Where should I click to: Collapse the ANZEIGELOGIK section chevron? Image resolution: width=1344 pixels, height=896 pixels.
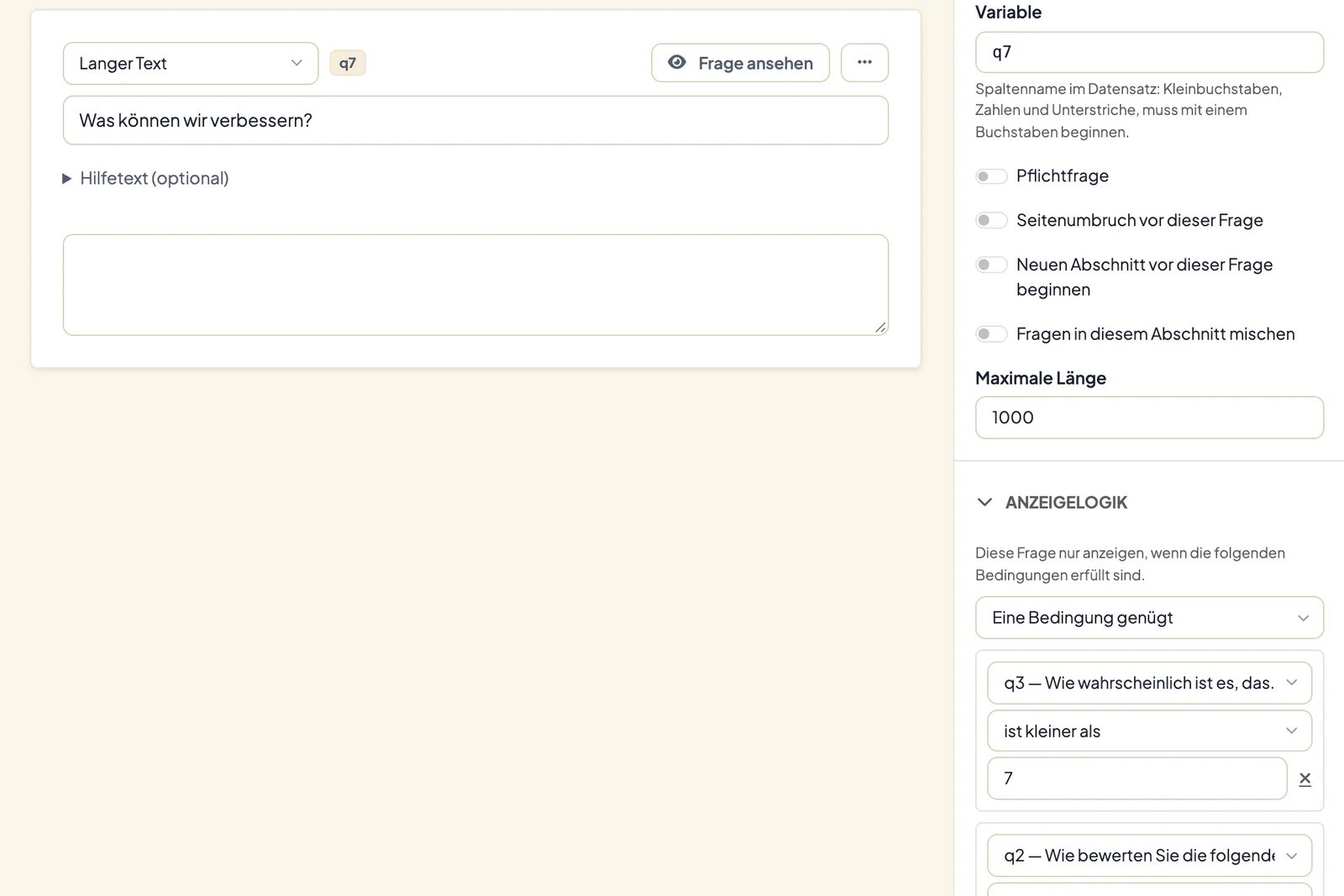(984, 502)
